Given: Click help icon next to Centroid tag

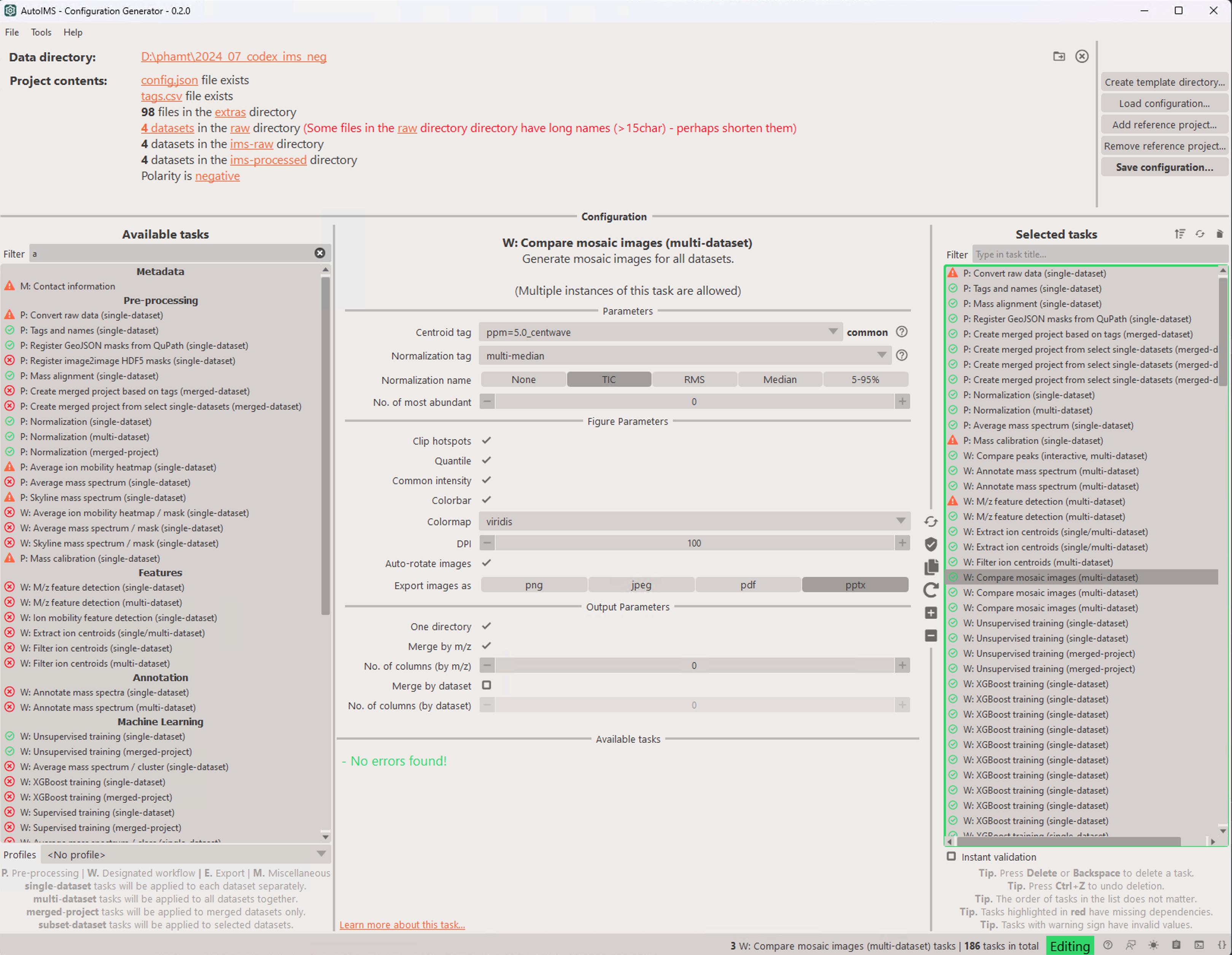Looking at the screenshot, I should pos(901,332).
